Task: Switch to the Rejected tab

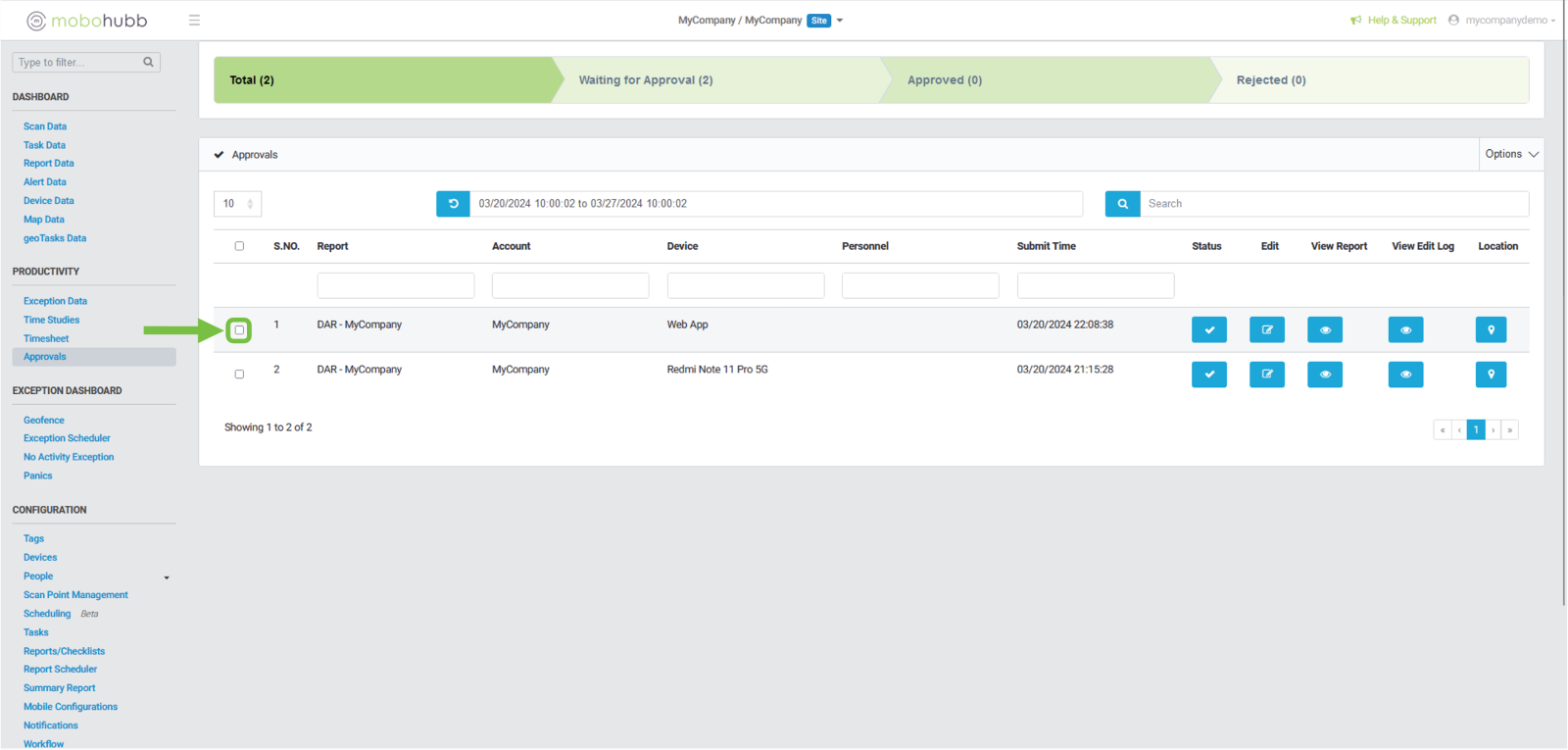Action: [x=1270, y=80]
